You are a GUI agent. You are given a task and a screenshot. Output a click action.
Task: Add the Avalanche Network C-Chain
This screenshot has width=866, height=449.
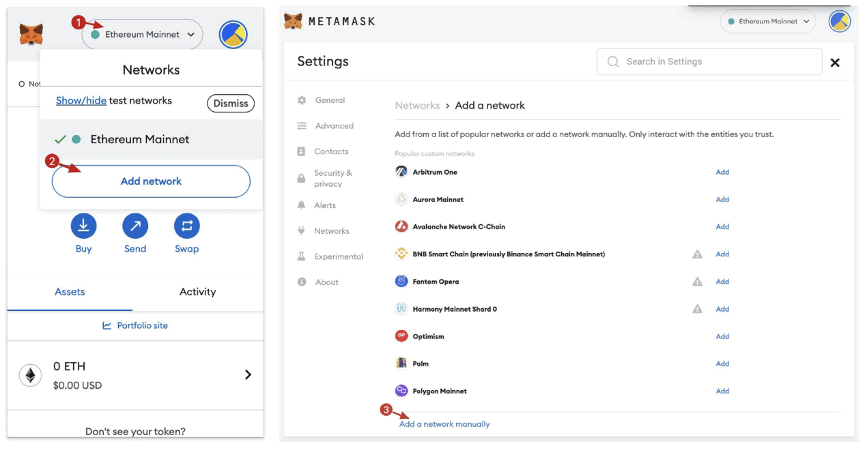coord(722,226)
